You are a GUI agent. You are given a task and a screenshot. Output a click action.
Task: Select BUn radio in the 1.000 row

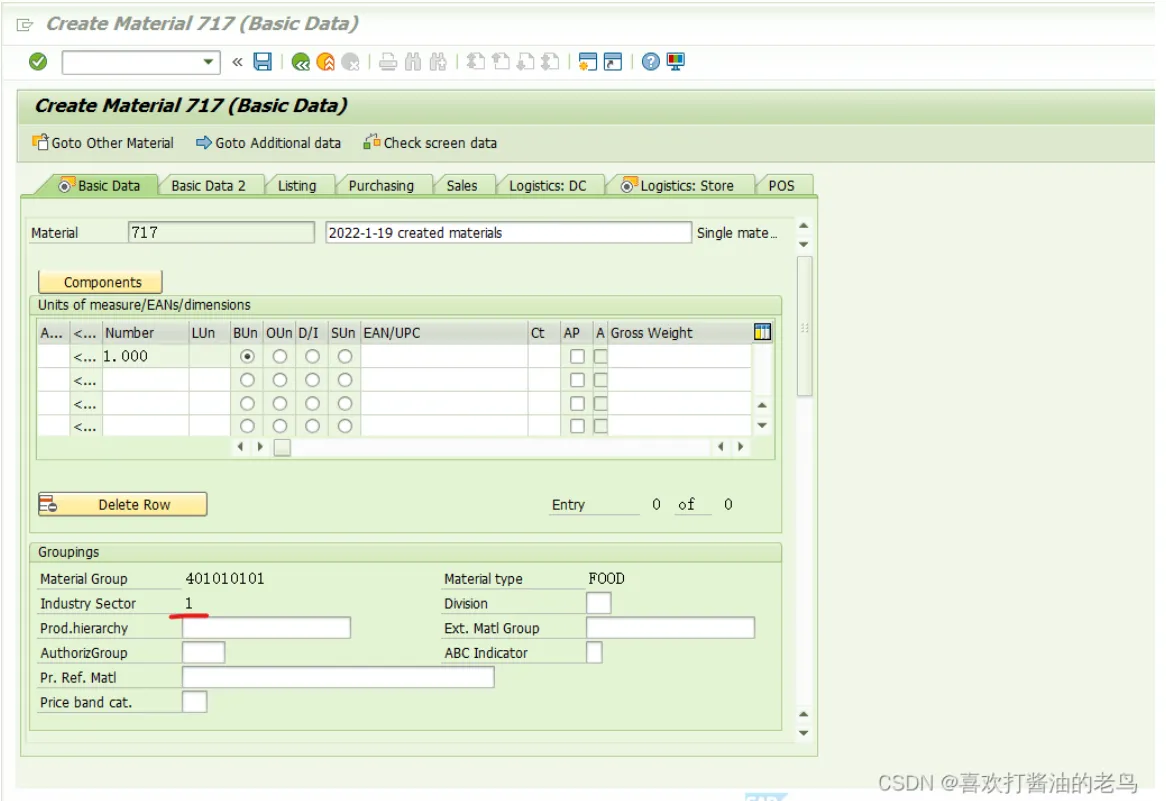click(247, 357)
